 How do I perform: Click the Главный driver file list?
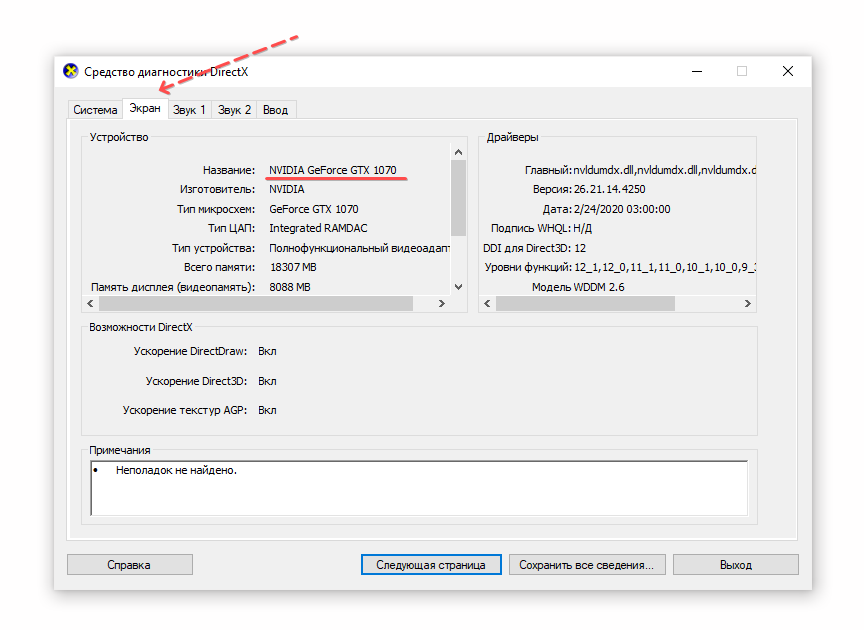coord(665,170)
